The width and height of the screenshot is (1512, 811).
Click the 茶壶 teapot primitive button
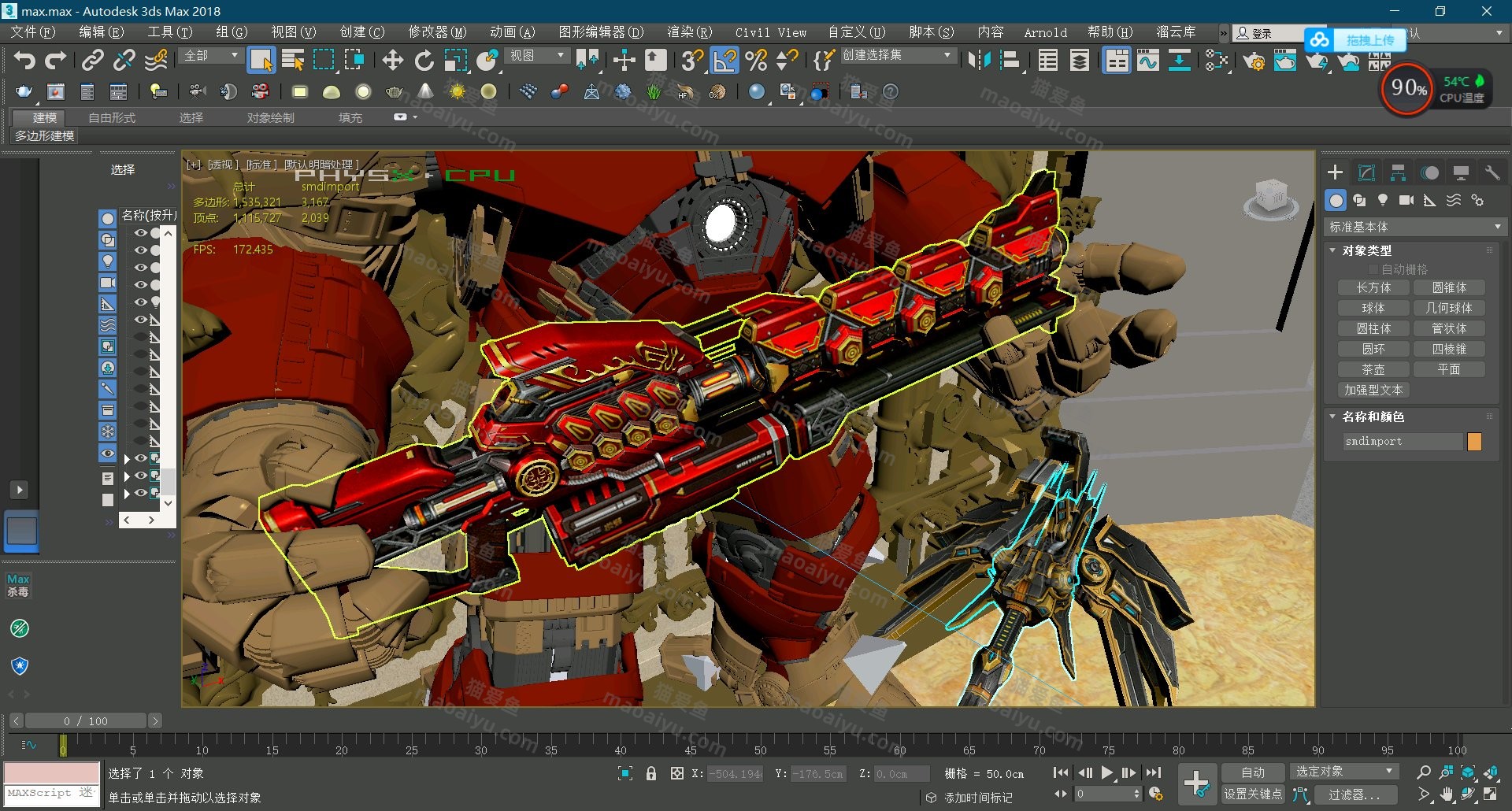point(1373,369)
